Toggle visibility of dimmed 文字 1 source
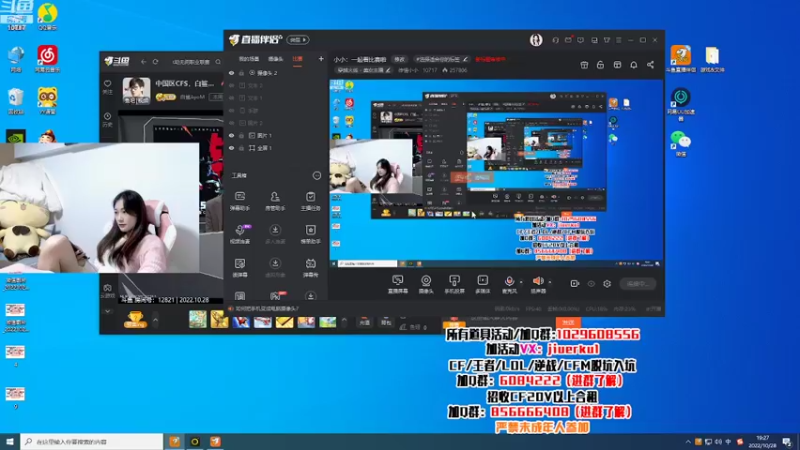Viewport: 800px width, 450px height. point(232,98)
